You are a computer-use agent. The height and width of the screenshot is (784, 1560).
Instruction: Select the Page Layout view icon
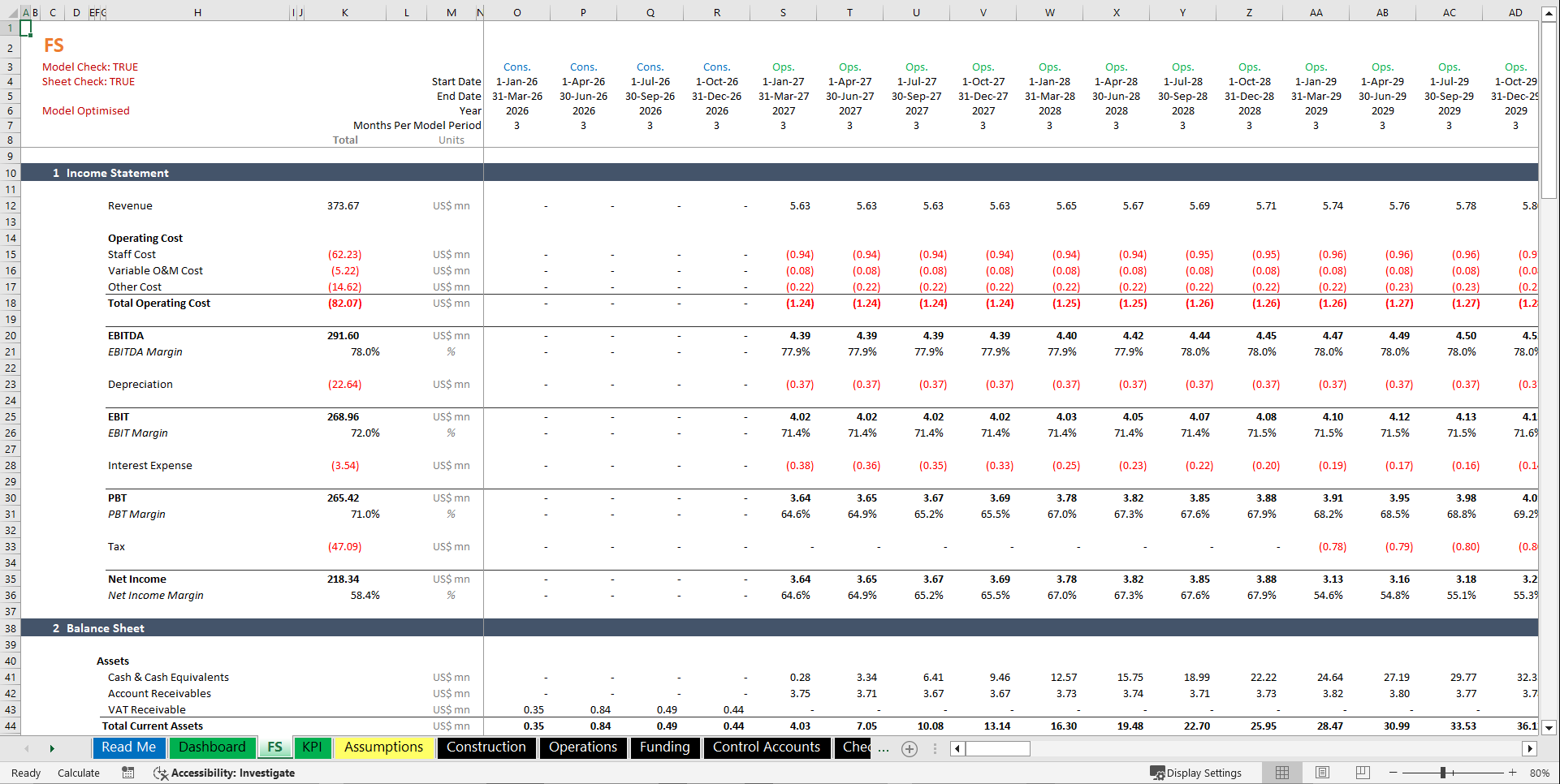(x=1322, y=772)
